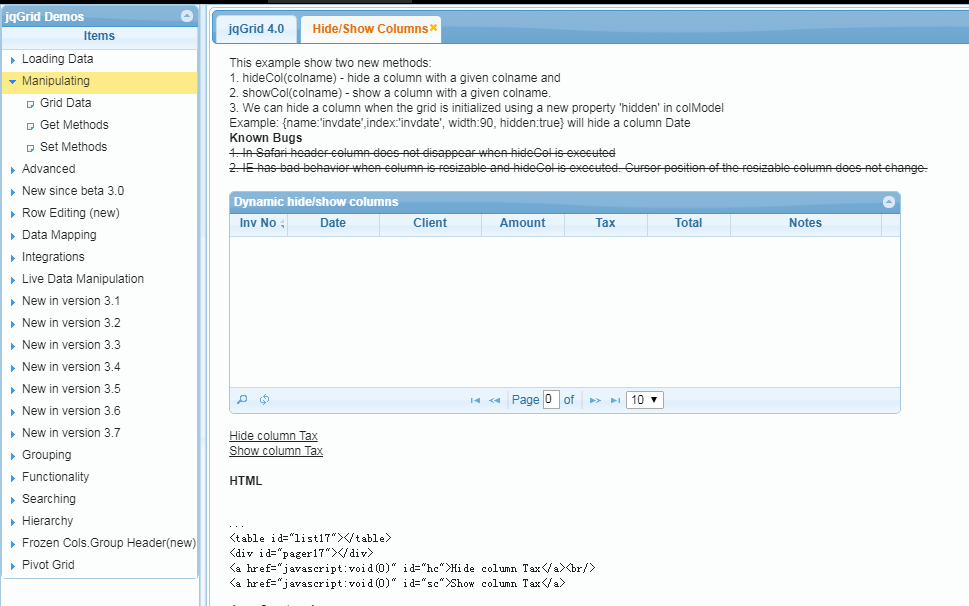Image resolution: width=969 pixels, height=606 pixels.
Task: Expand New in version 3.7 node
Action: tap(12, 434)
